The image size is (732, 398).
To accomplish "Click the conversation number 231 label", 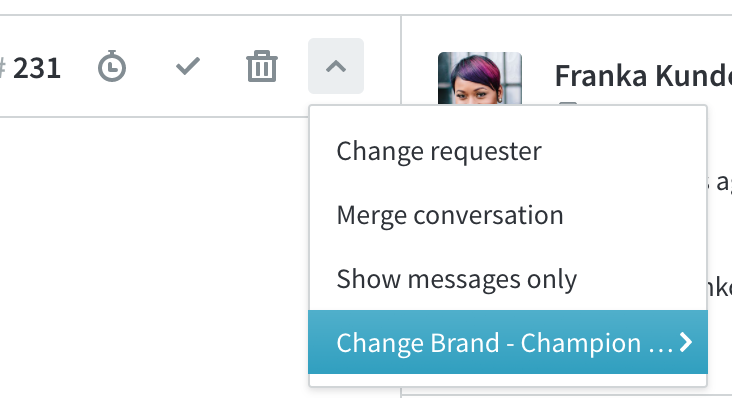I will (x=37, y=68).
